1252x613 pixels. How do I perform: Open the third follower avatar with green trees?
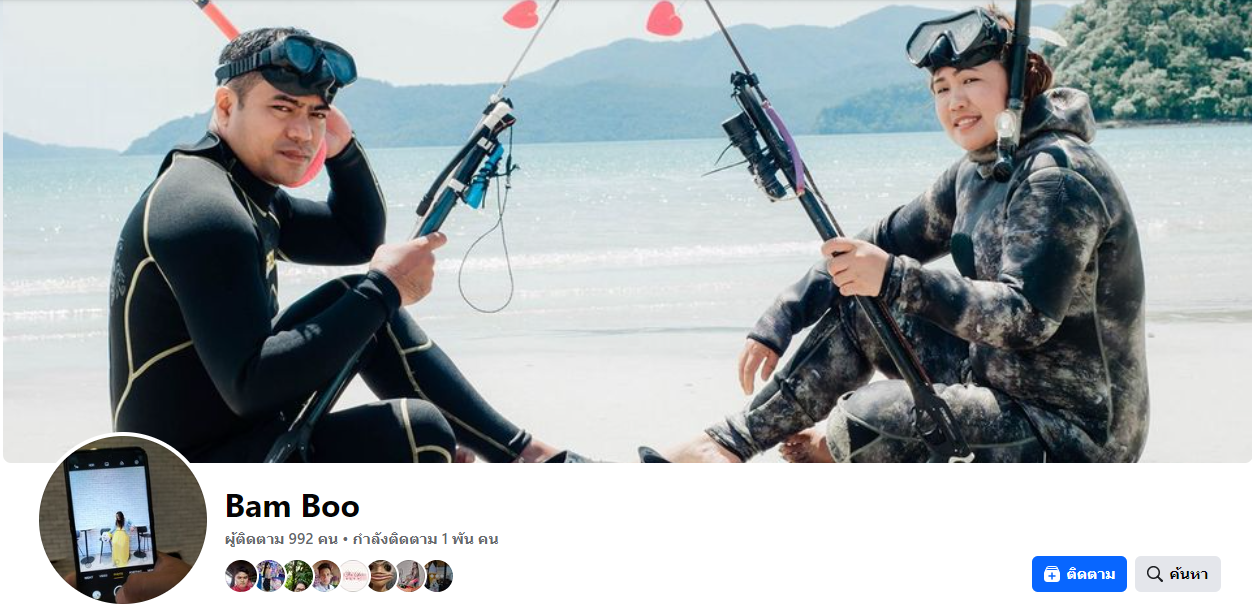pyautogui.click(x=297, y=576)
